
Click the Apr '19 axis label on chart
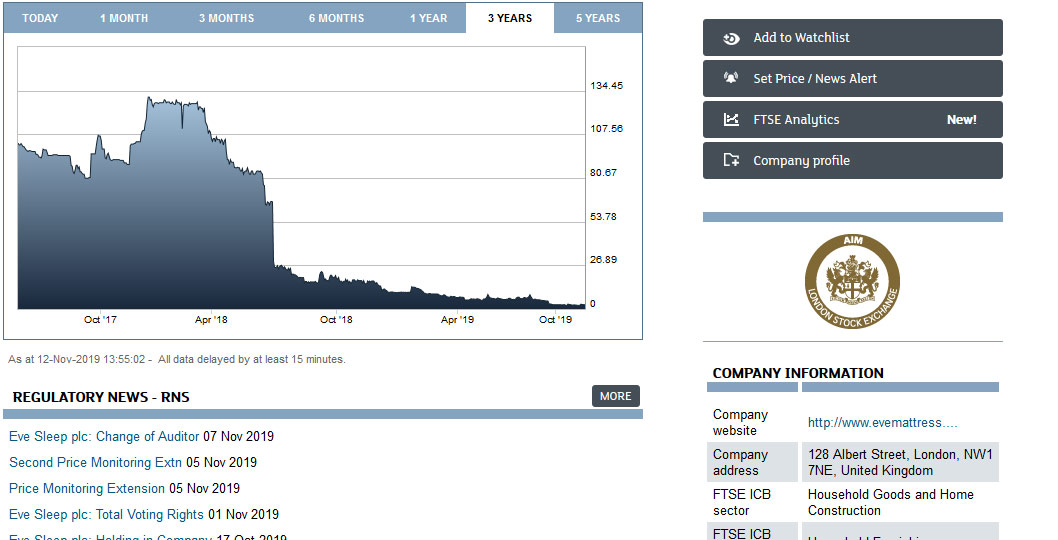tap(457, 319)
